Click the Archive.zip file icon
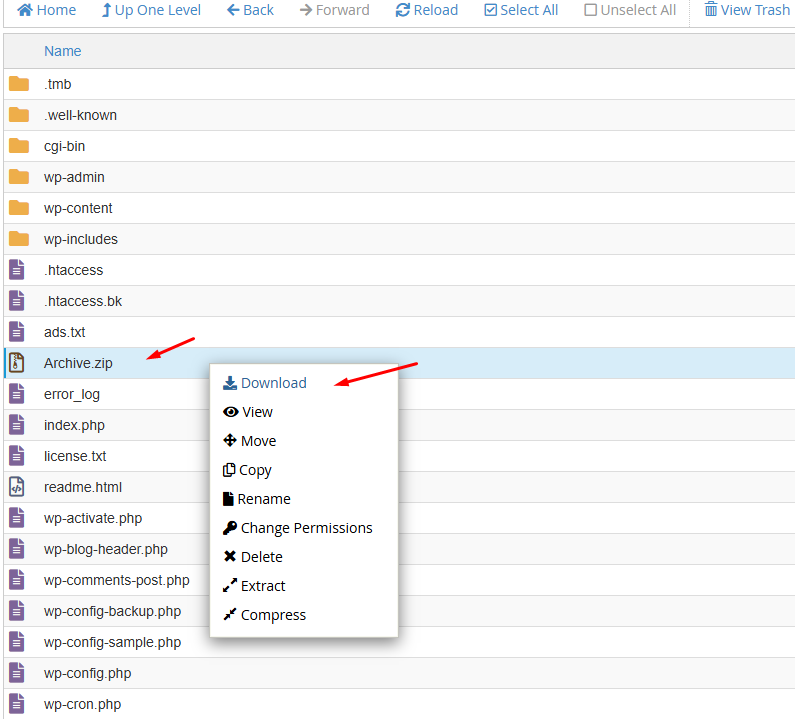Screen dimensions: 795x719 17,363
